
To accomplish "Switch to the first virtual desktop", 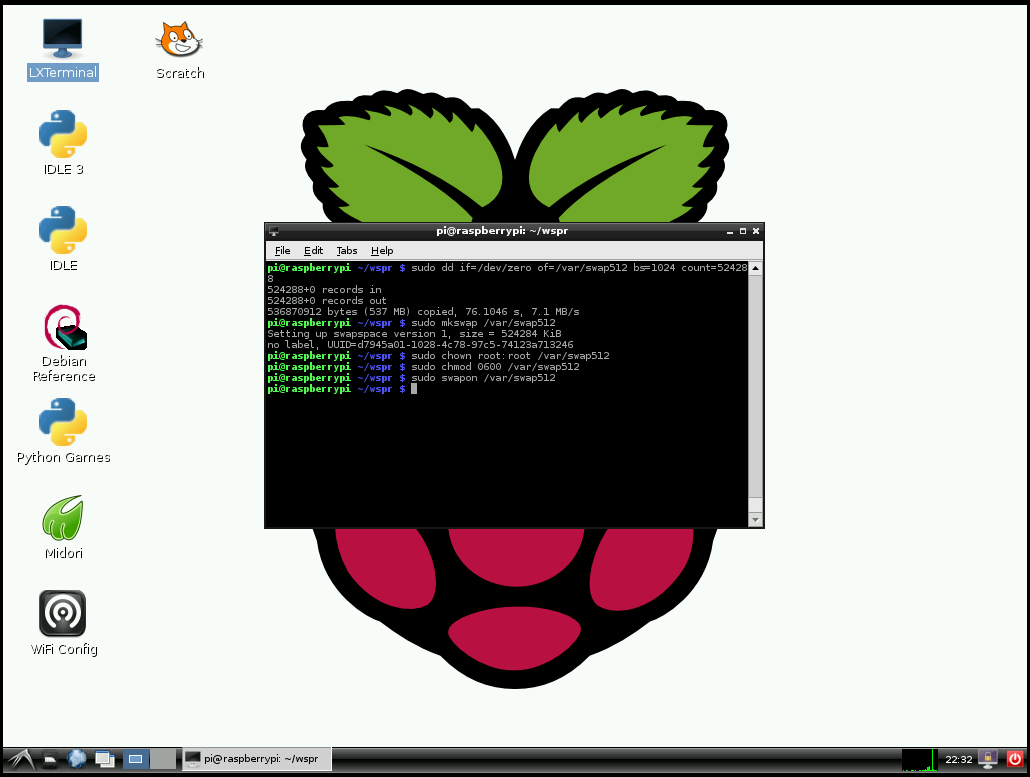I will coord(136,759).
